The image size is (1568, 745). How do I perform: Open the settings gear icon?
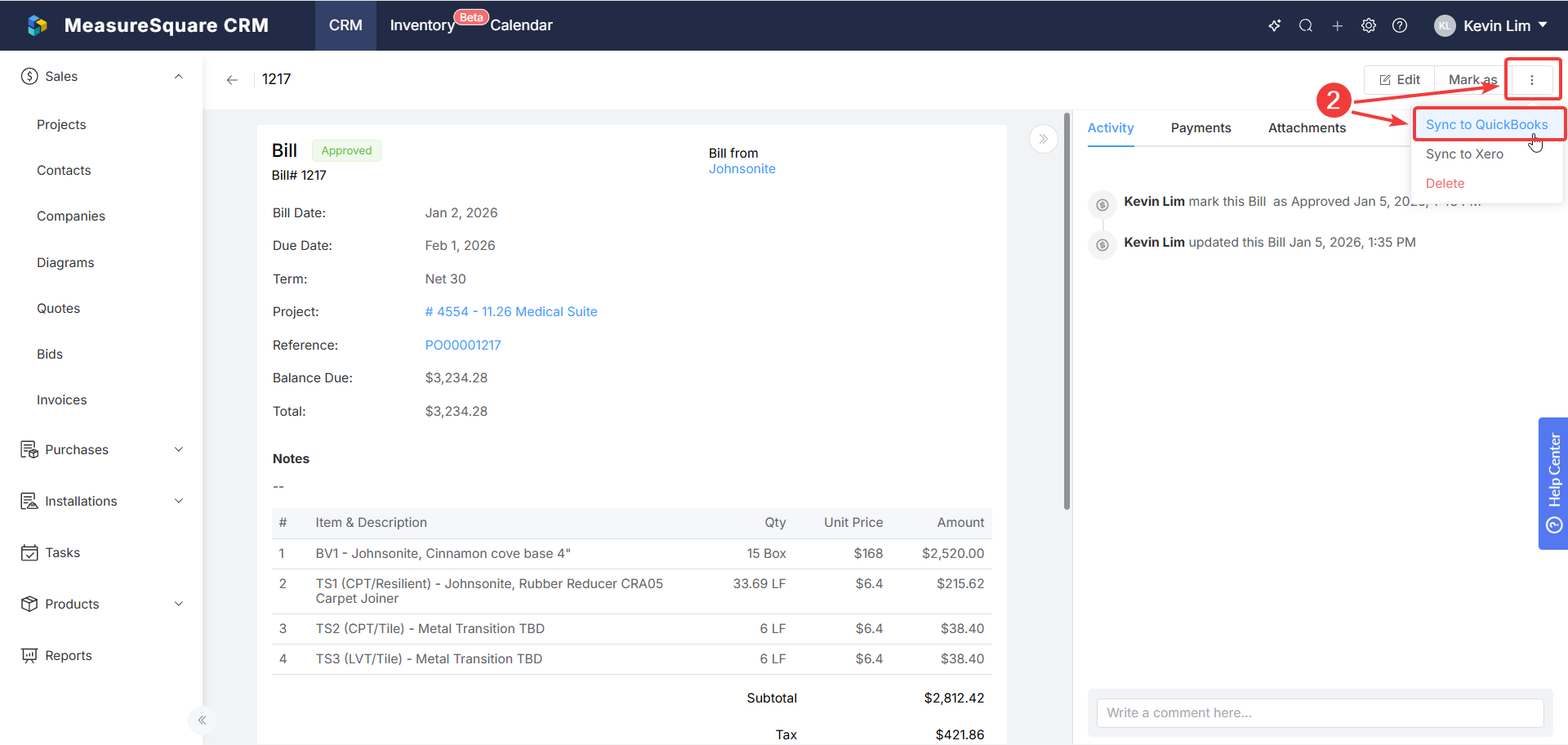coord(1369,25)
